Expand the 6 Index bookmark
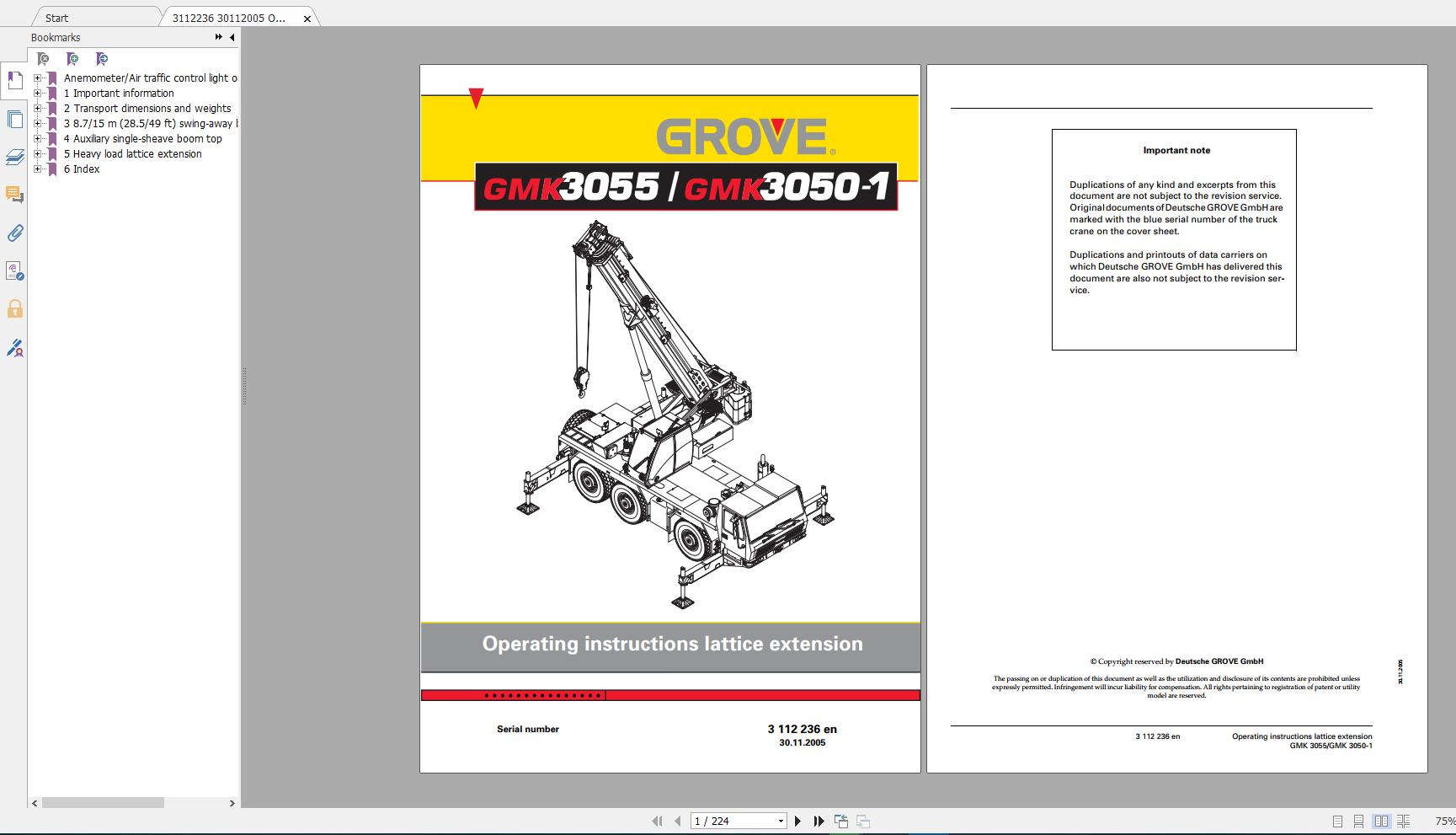Viewport: 1456px width, 835px height. point(37,169)
